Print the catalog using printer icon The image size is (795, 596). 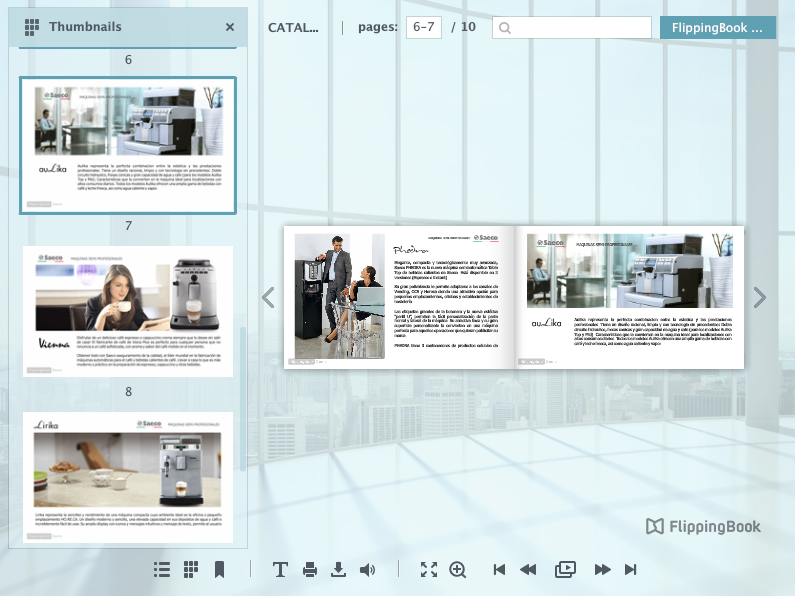click(x=310, y=569)
